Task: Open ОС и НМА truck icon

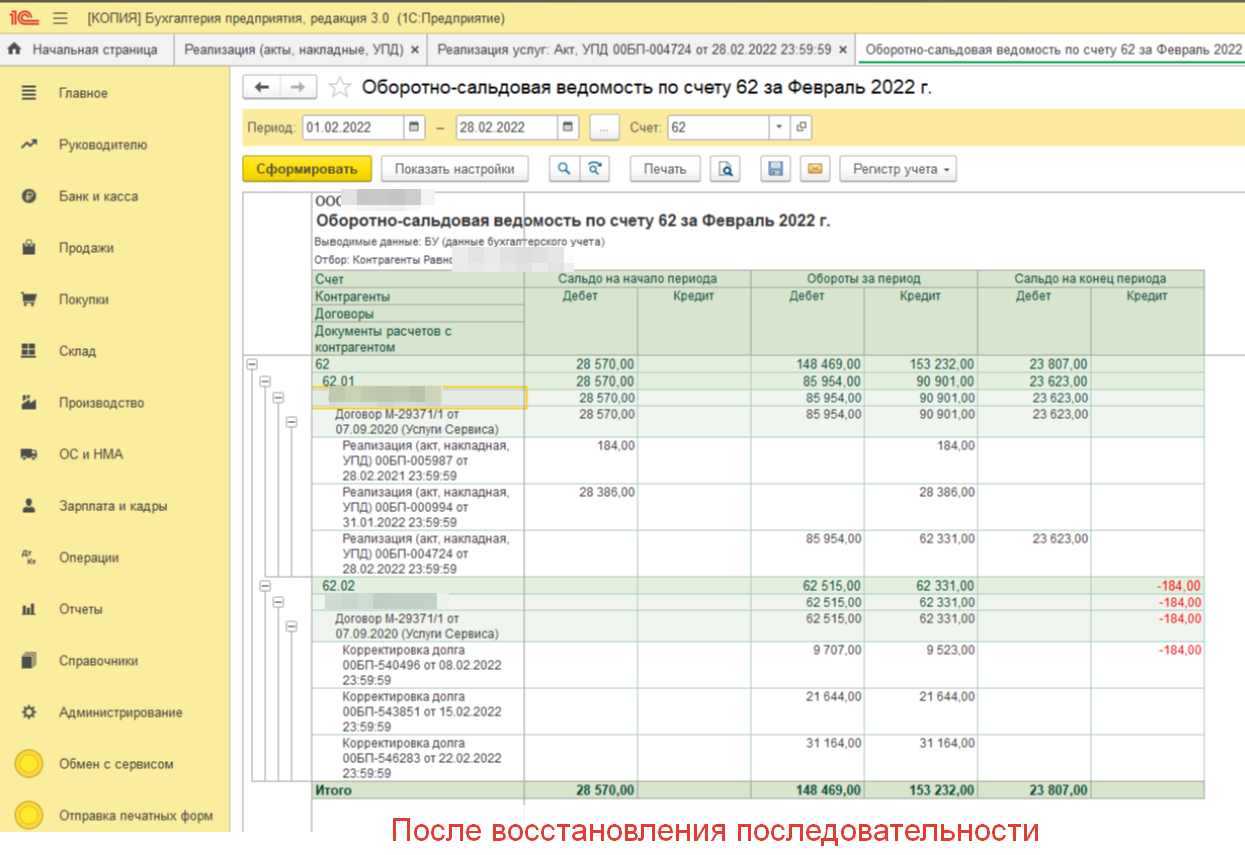Action: point(29,454)
